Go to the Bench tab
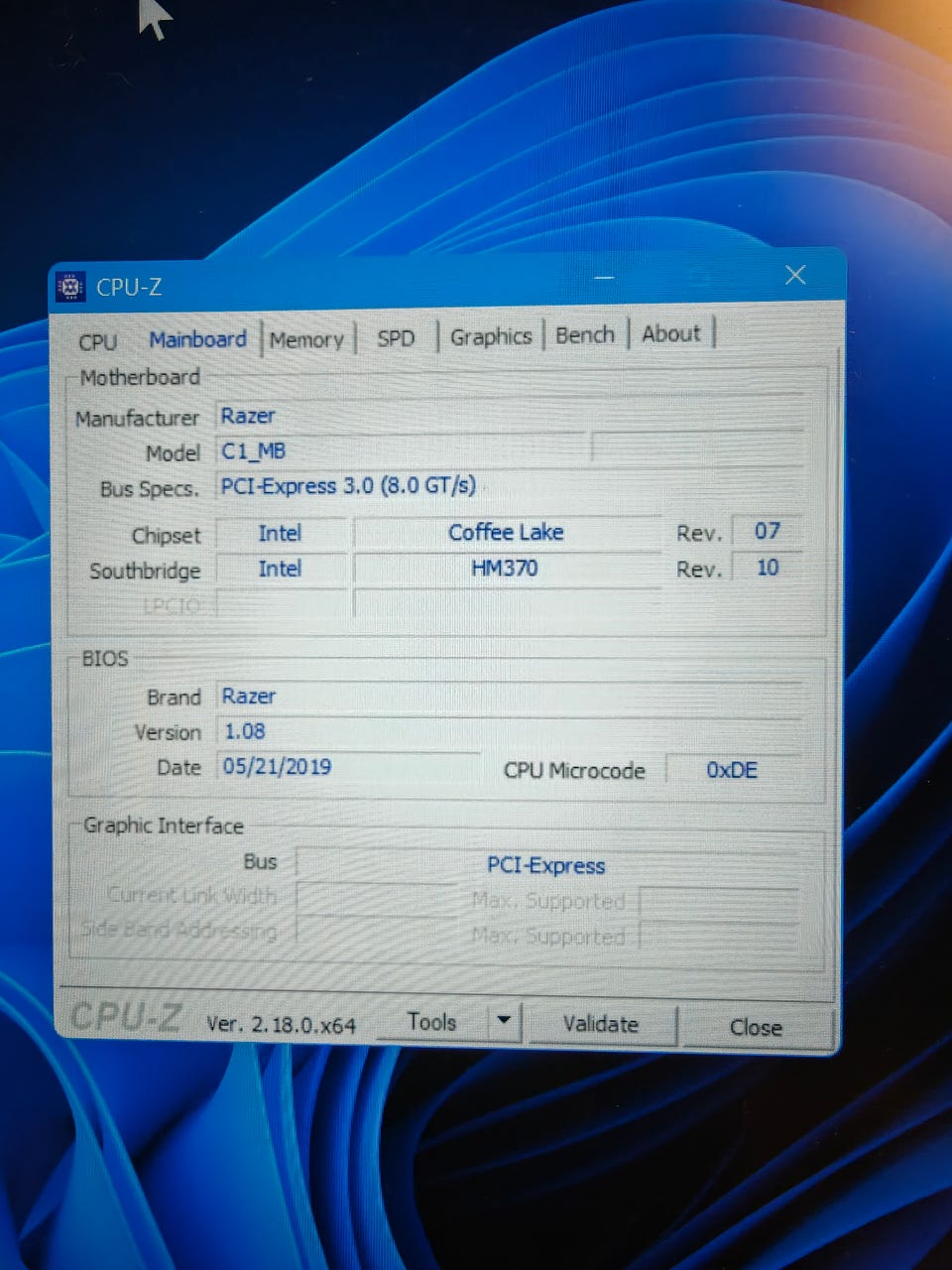This screenshot has height=1270, width=952. [585, 335]
